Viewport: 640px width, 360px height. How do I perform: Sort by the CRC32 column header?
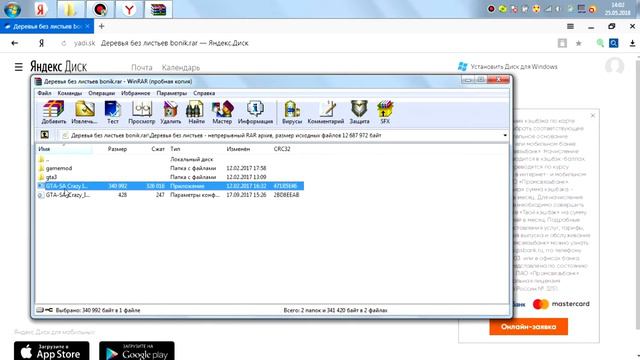click(282, 149)
